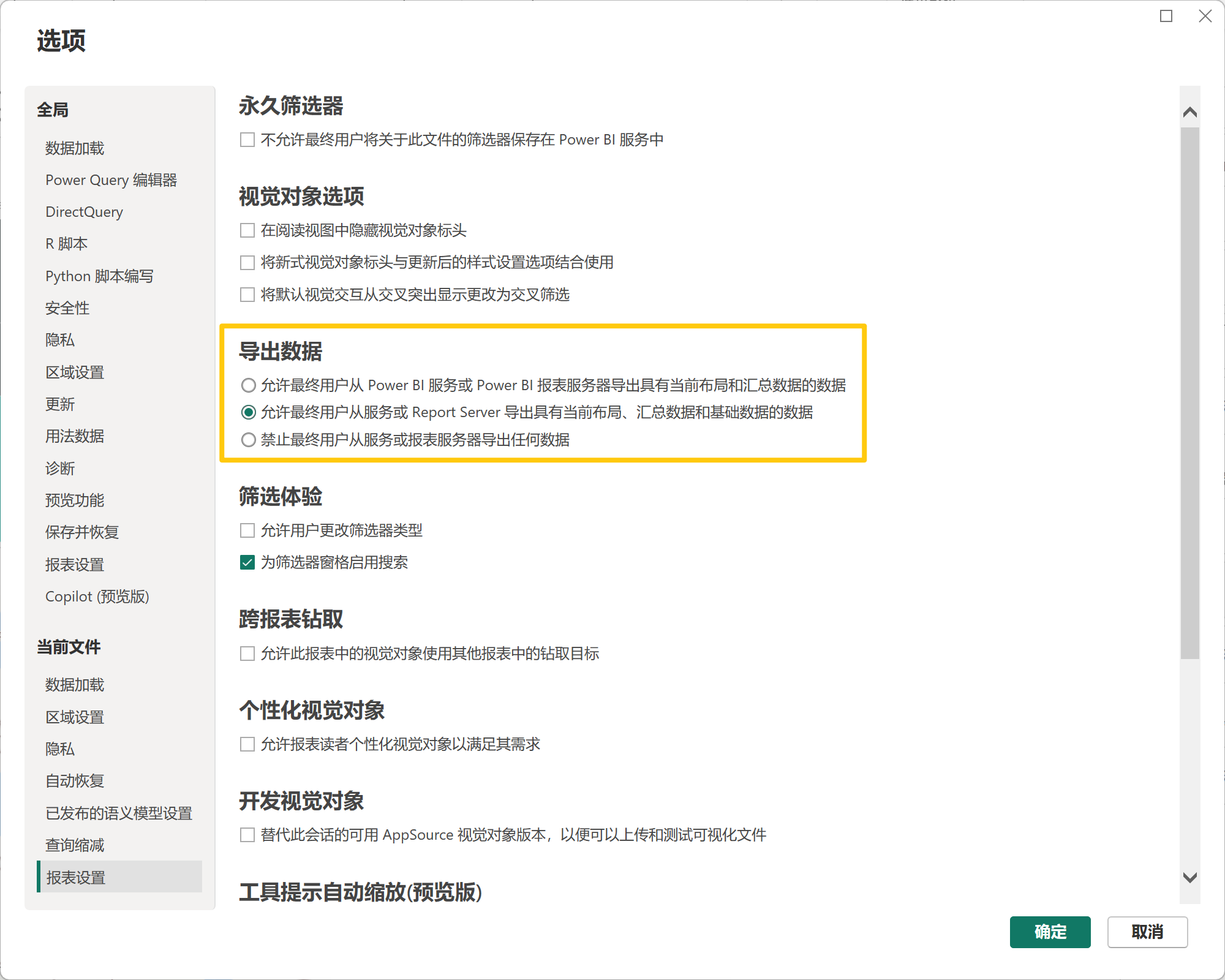This screenshot has width=1225, height=980.
Task: Open 区域设置 under the 全局 section
Action: pos(75,372)
